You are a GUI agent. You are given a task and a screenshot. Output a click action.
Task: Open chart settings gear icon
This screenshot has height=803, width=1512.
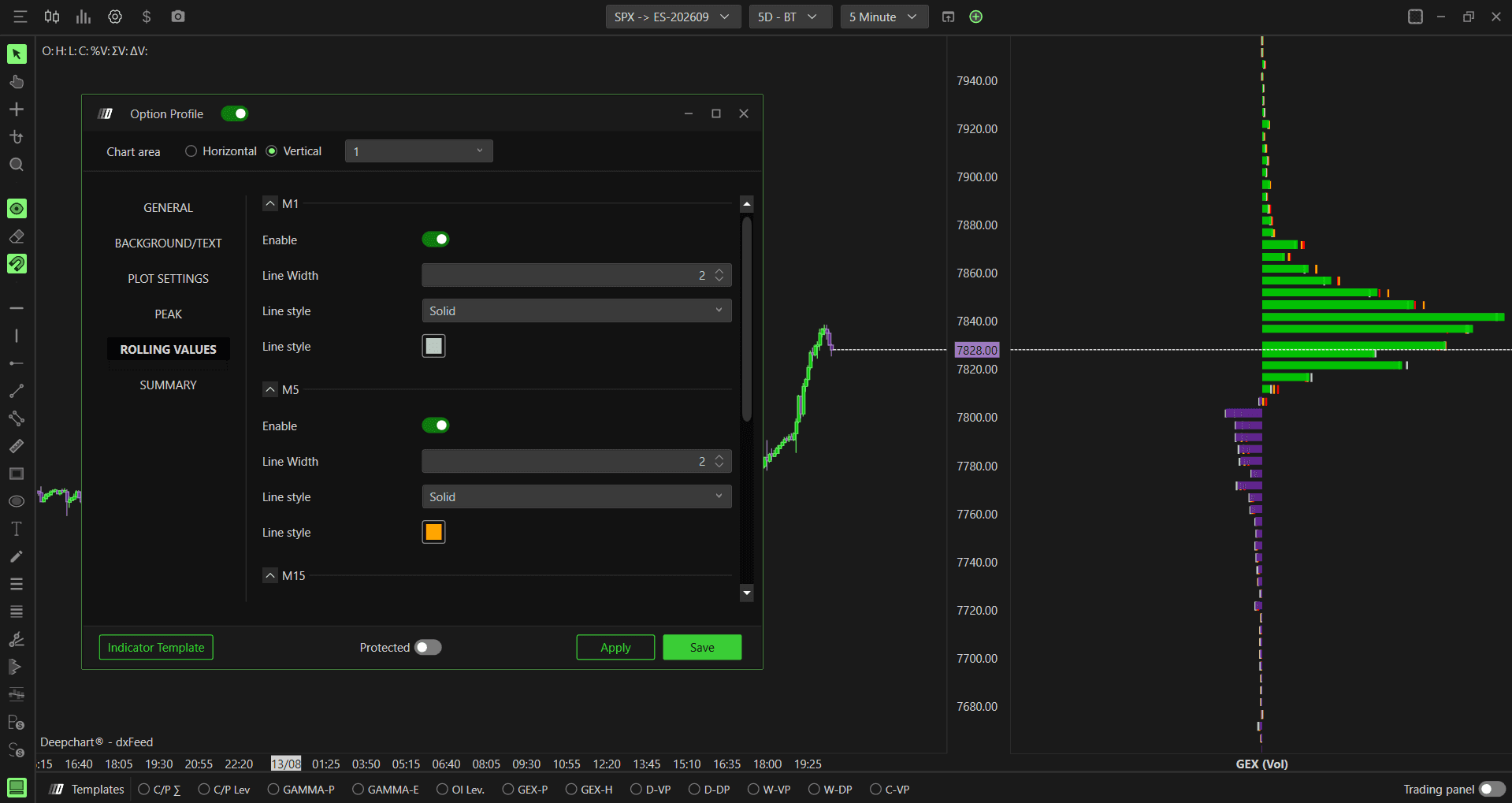tap(115, 17)
